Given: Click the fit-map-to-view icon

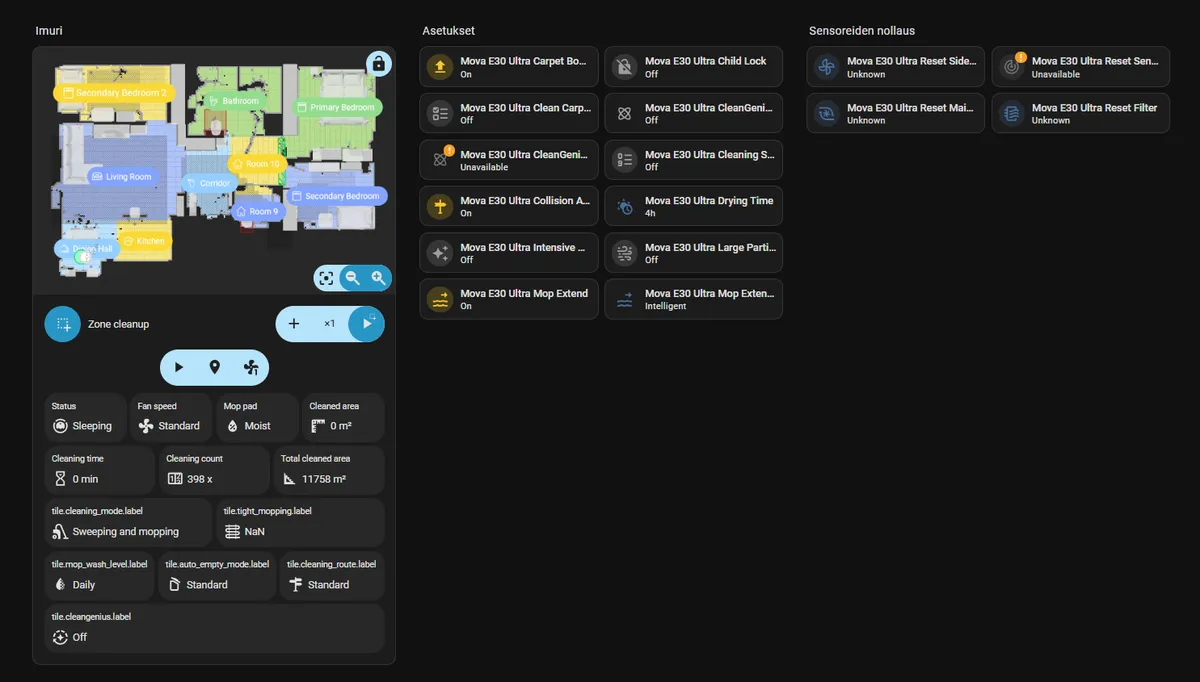Looking at the screenshot, I should [325, 278].
